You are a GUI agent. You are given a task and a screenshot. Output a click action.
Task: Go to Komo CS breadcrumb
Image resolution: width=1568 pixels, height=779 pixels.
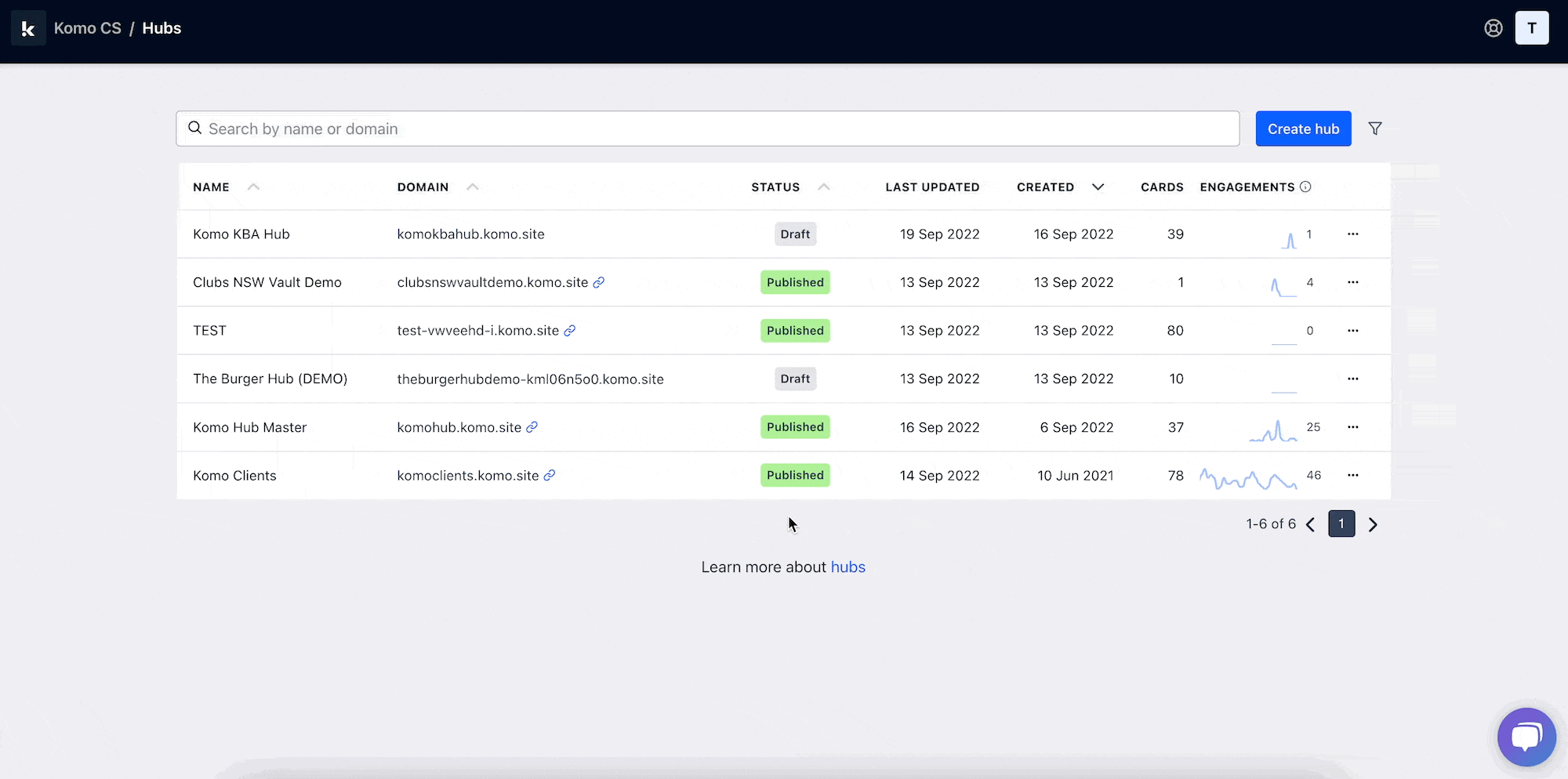tap(88, 28)
